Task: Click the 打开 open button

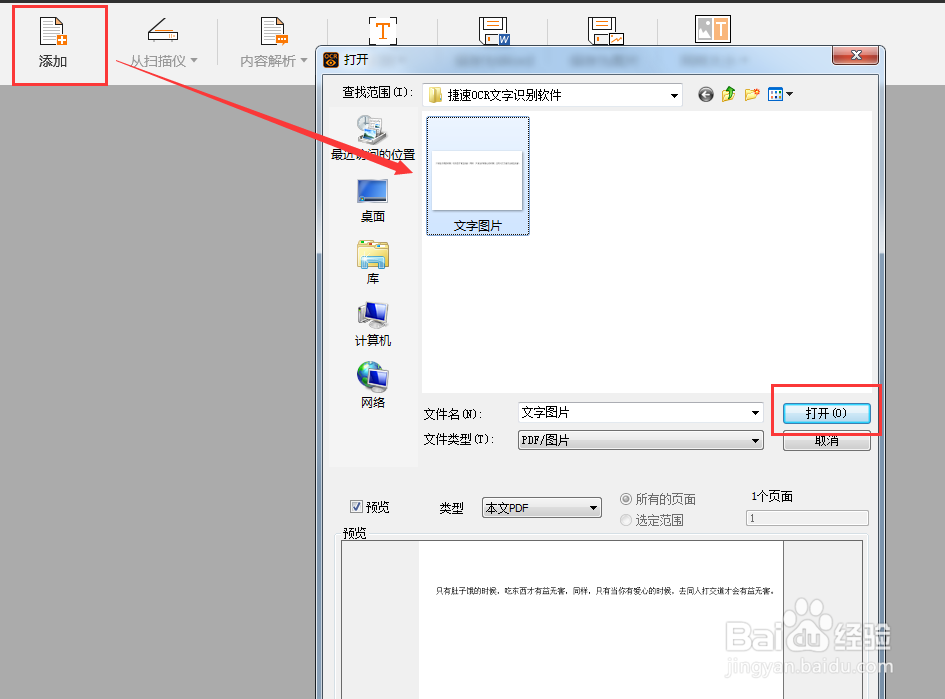Action: [826, 412]
